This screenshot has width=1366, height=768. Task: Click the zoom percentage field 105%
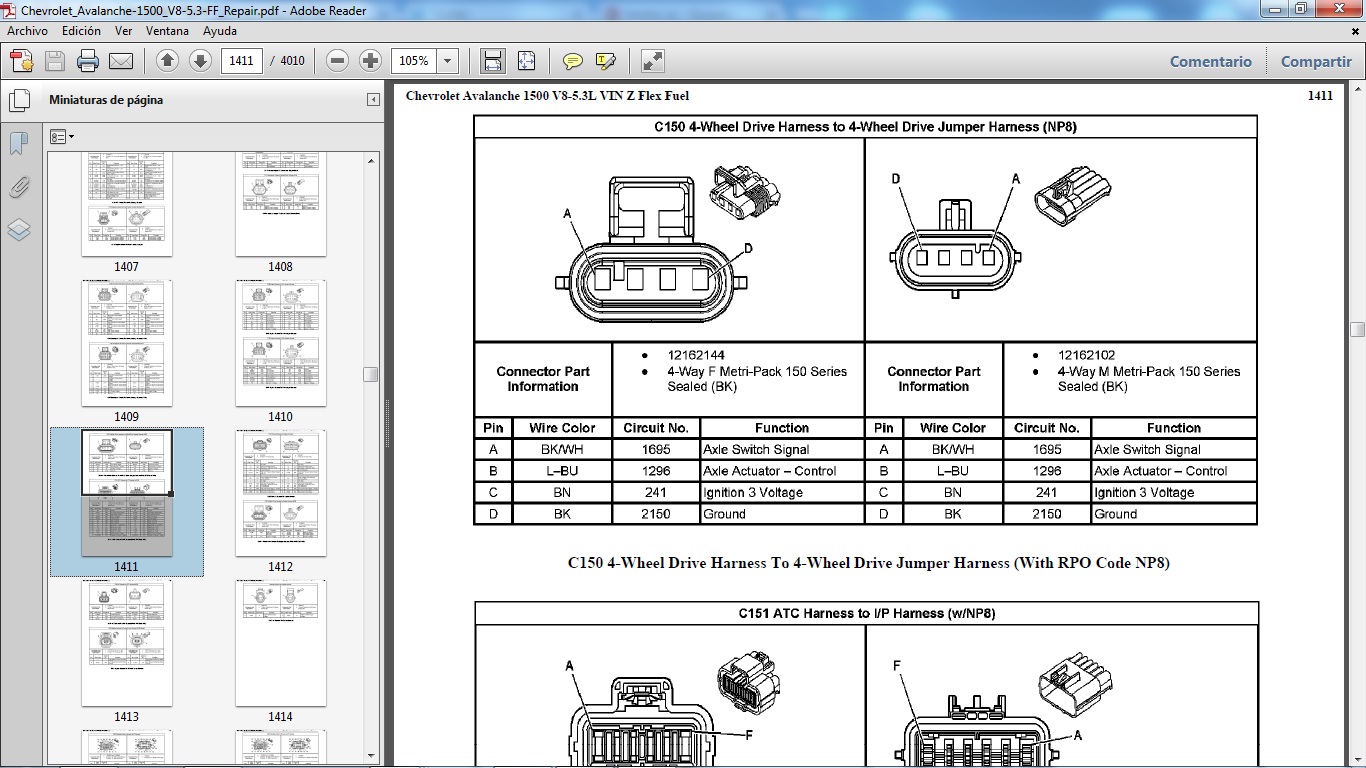(414, 61)
